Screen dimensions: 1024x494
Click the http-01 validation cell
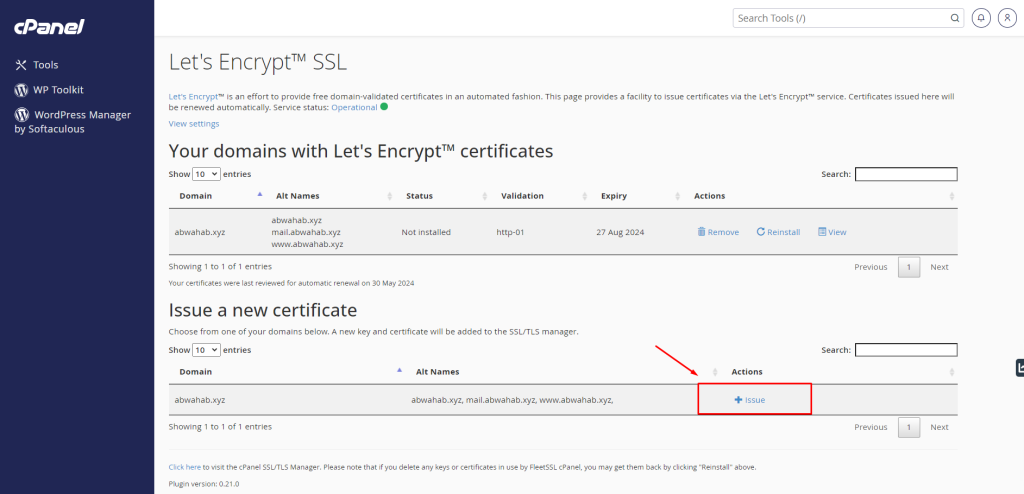point(511,232)
